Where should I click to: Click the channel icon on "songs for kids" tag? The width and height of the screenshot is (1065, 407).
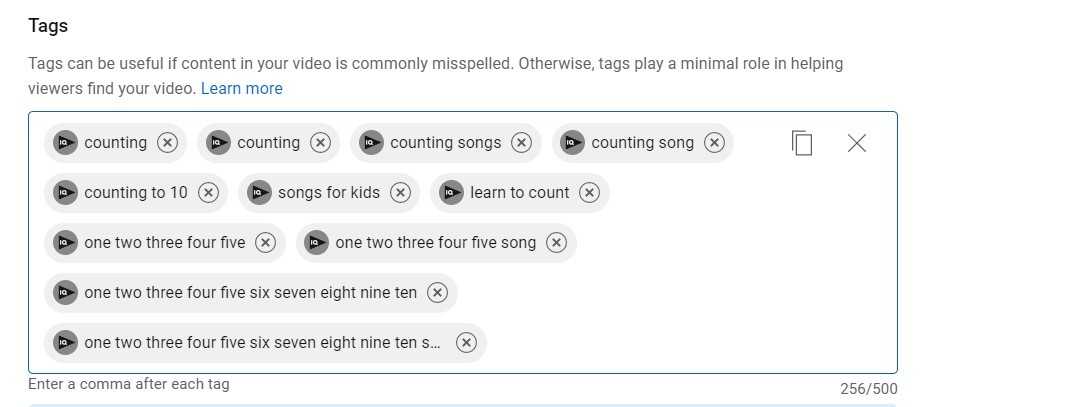tap(259, 193)
